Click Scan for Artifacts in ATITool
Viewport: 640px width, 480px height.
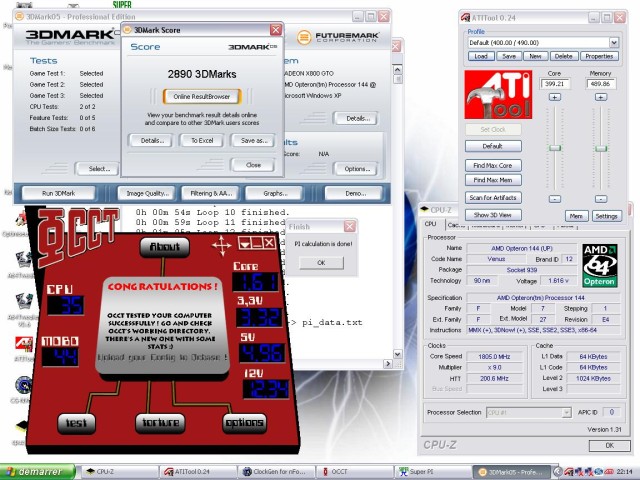coord(492,197)
